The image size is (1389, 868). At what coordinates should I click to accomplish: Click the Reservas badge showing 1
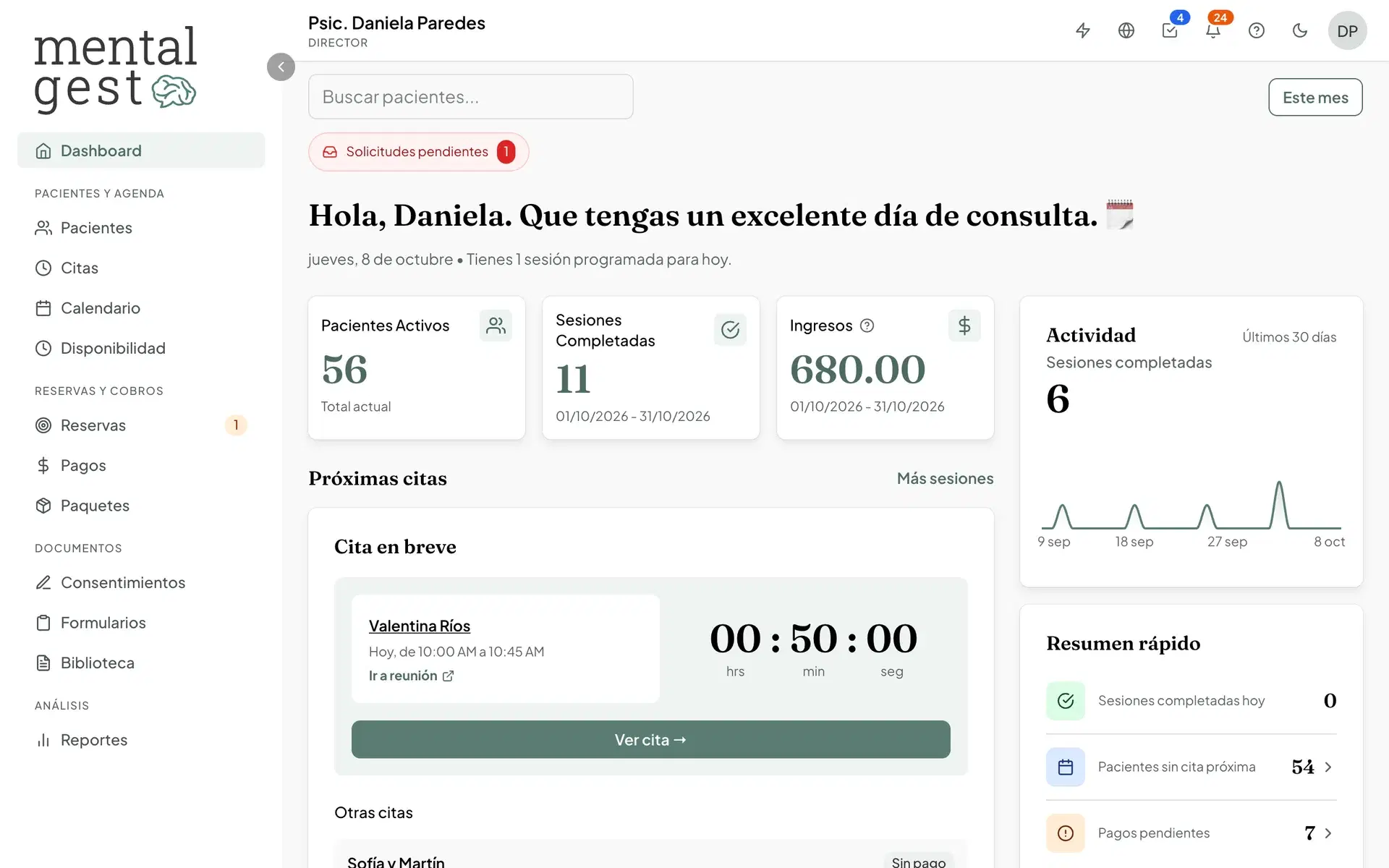[x=236, y=425]
